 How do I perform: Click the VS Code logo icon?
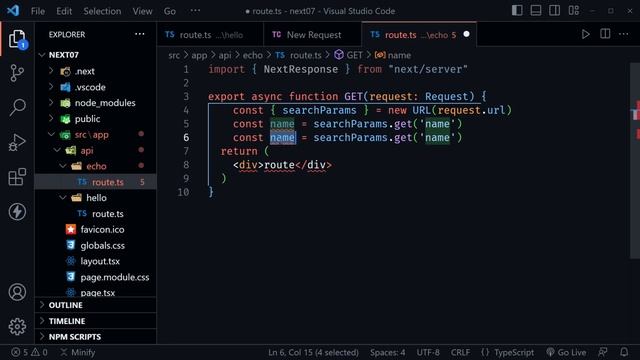(13, 11)
